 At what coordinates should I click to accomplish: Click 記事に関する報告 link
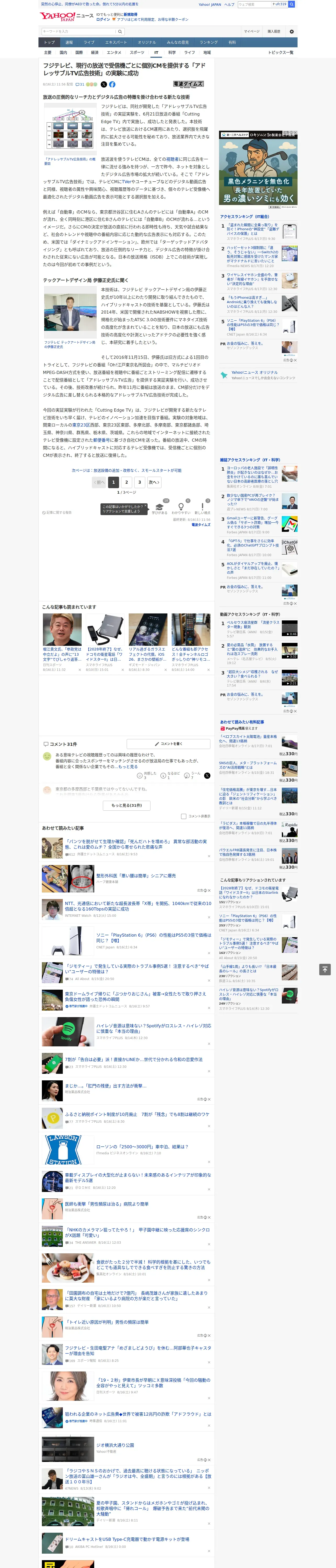57,512
